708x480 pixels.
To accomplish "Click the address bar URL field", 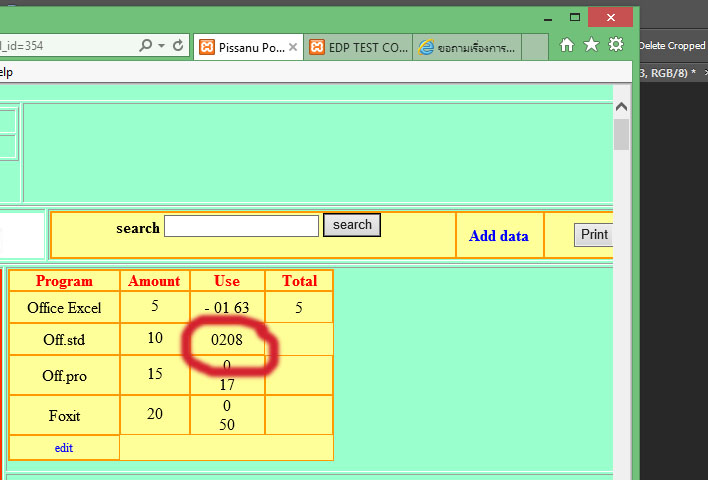I will (x=68, y=46).
